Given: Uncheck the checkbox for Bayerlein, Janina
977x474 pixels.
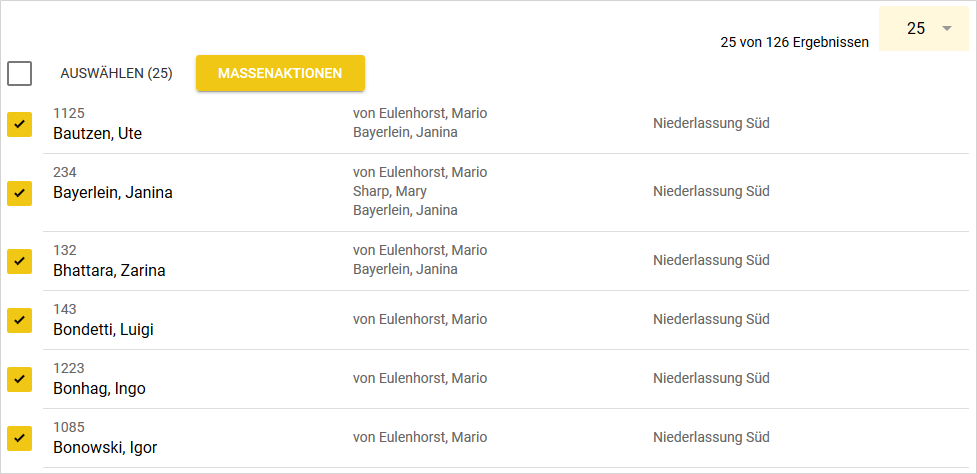Looking at the screenshot, I should 20,193.
